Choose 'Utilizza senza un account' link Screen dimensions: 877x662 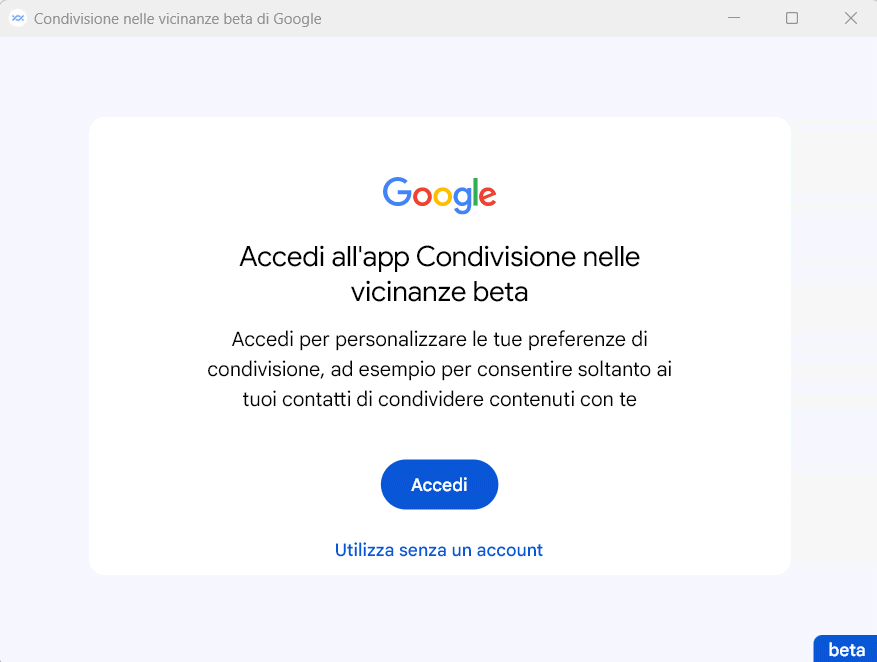[x=438, y=550]
